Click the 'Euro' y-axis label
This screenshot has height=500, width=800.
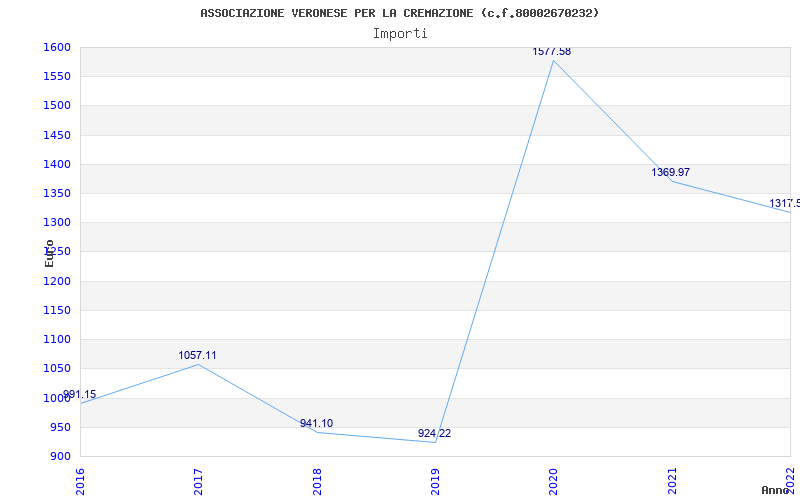point(49,253)
